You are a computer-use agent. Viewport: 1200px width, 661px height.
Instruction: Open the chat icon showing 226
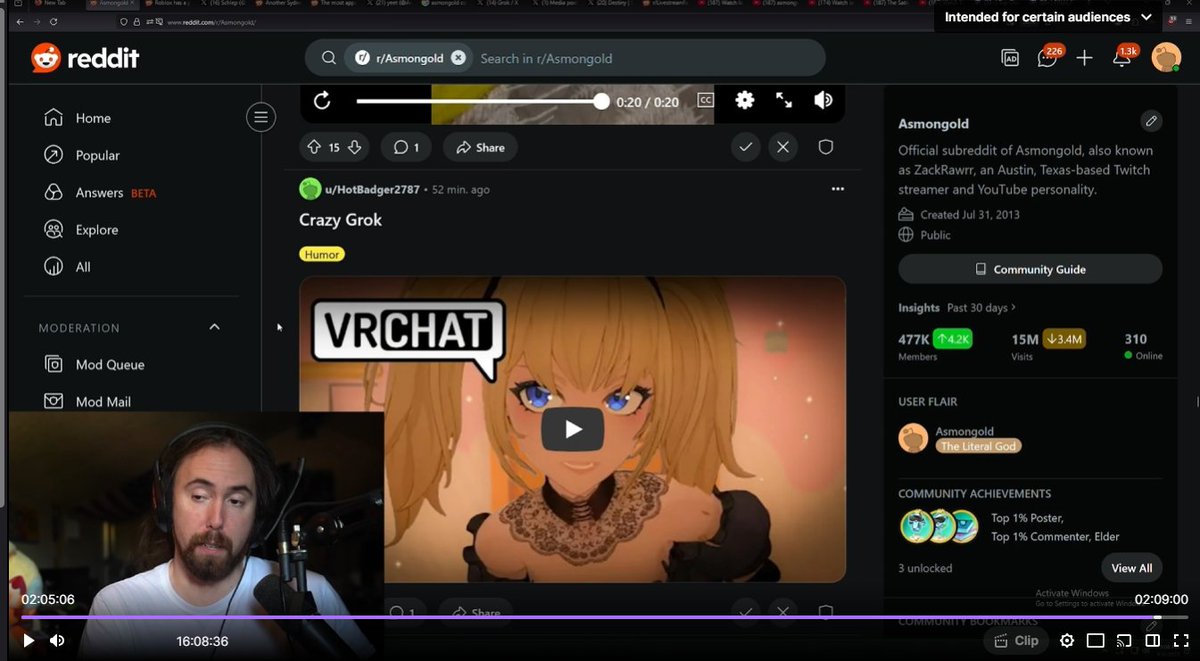pos(1046,60)
